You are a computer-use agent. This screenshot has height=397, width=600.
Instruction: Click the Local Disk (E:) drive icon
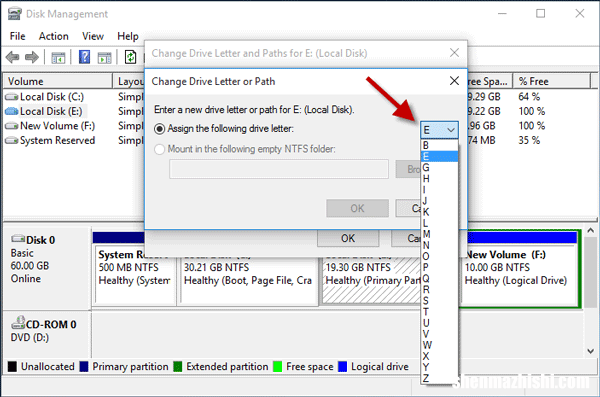(x=11, y=111)
